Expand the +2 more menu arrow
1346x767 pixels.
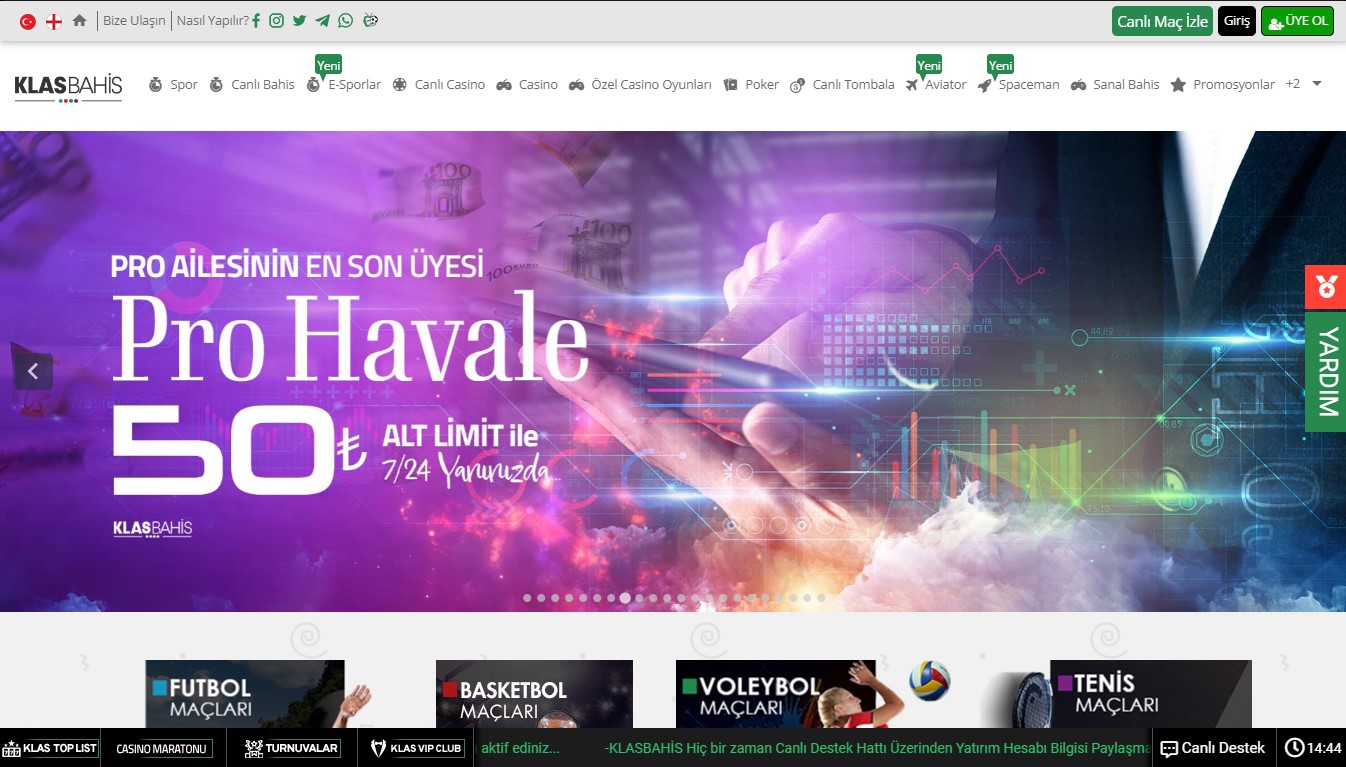1317,84
